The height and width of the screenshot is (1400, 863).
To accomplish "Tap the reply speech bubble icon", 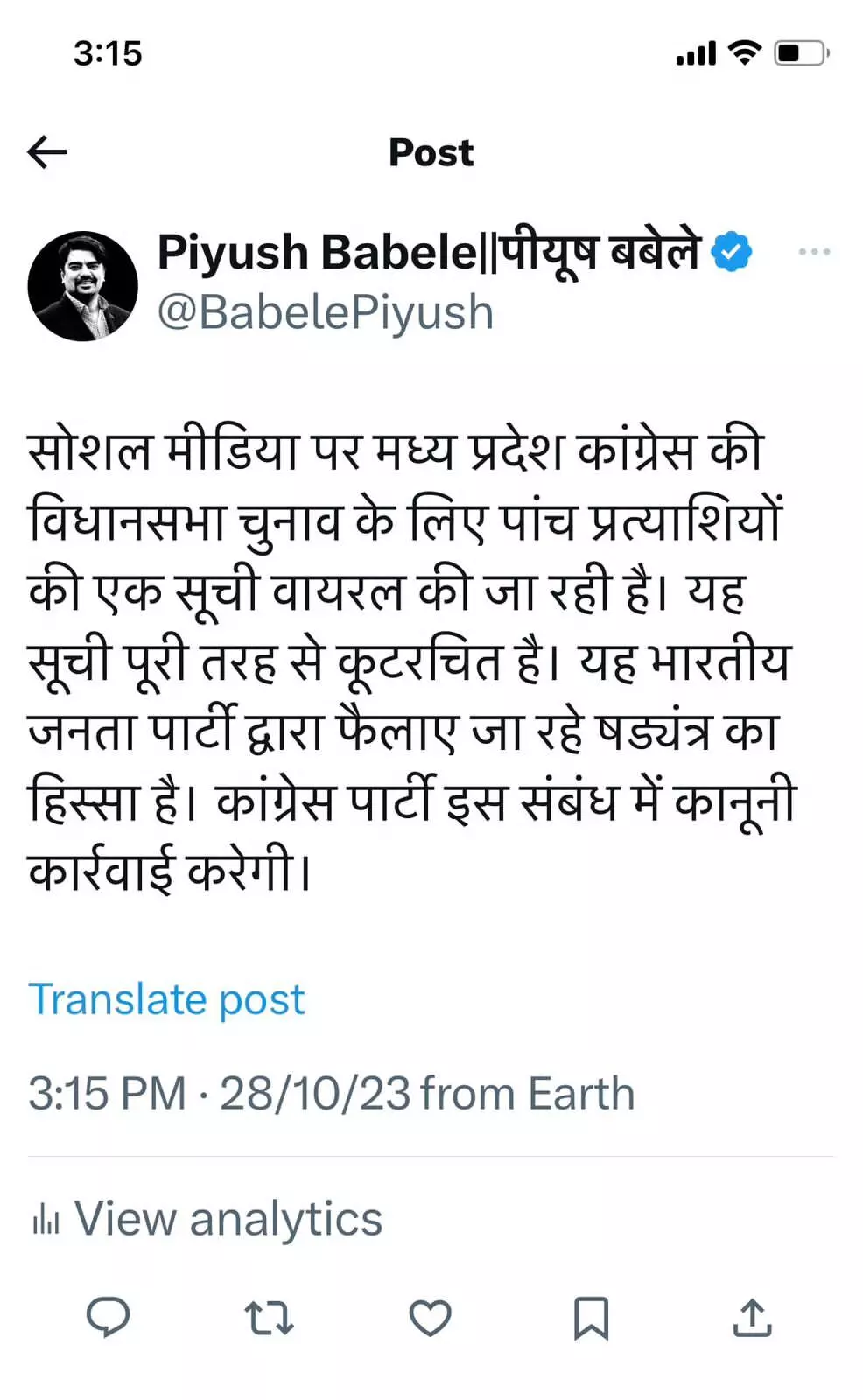I will [109, 1317].
